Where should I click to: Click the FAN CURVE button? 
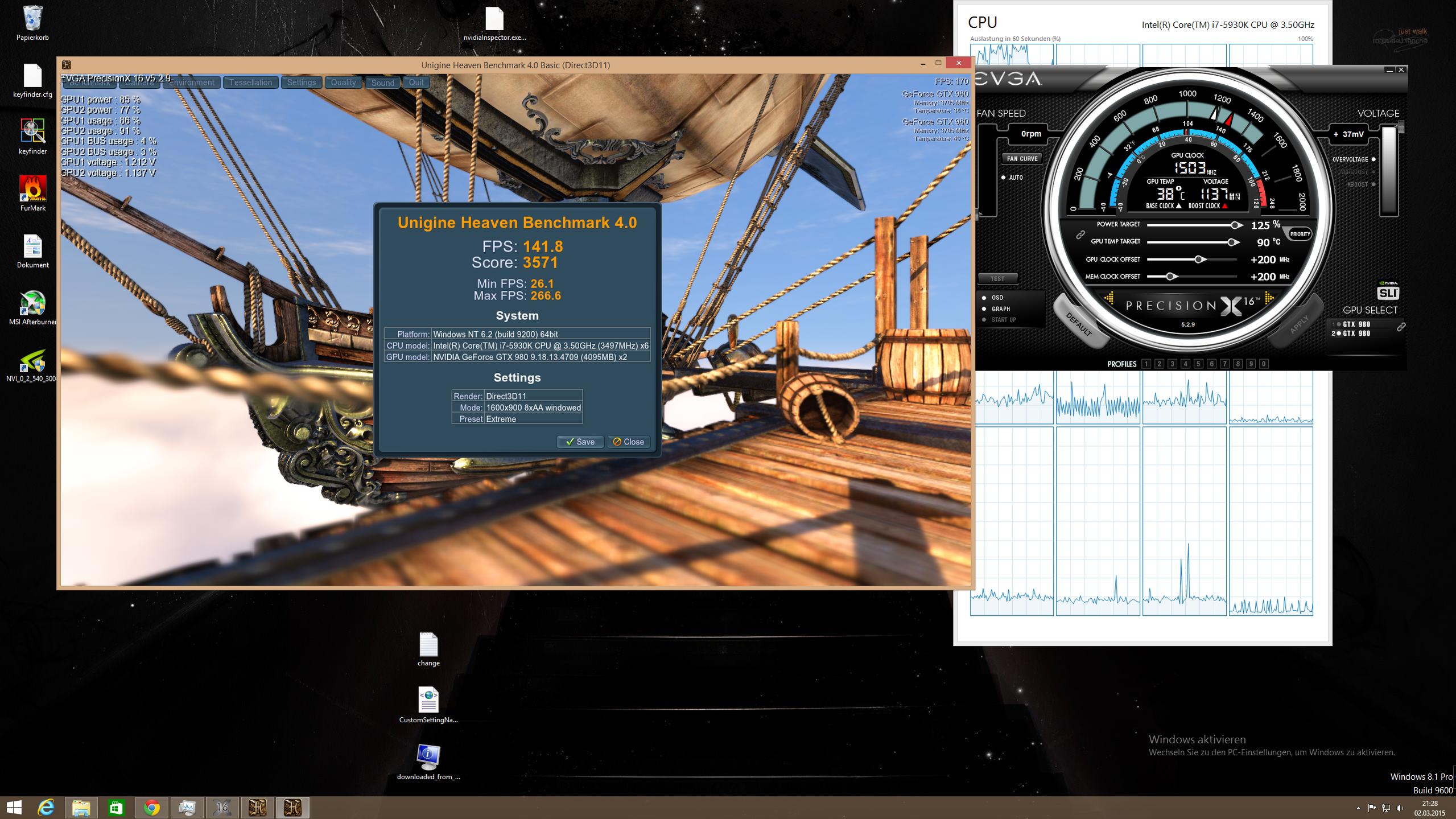point(1022,159)
